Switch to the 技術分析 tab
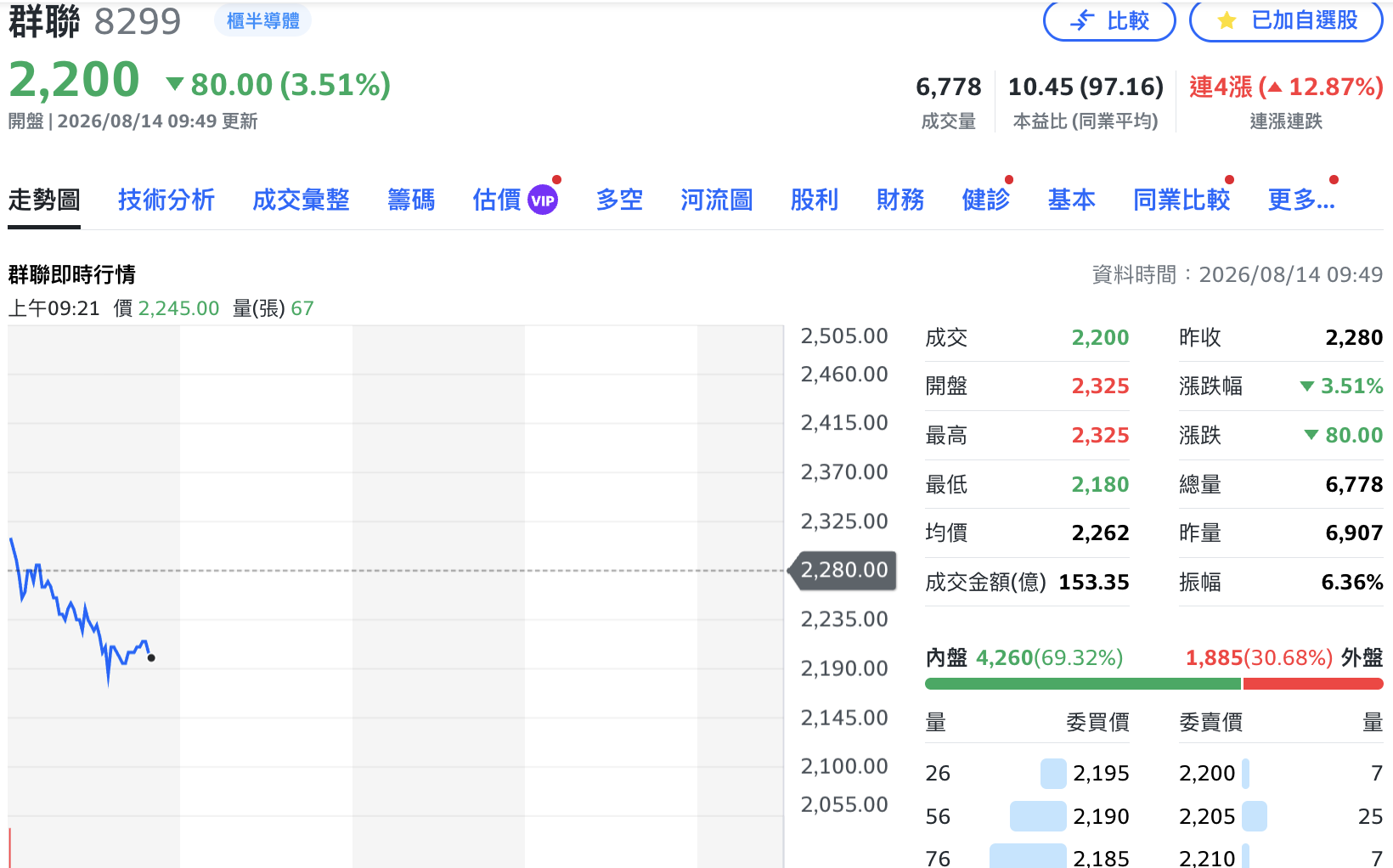The width and height of the screenshot is (1393, 868). point(166,200)
